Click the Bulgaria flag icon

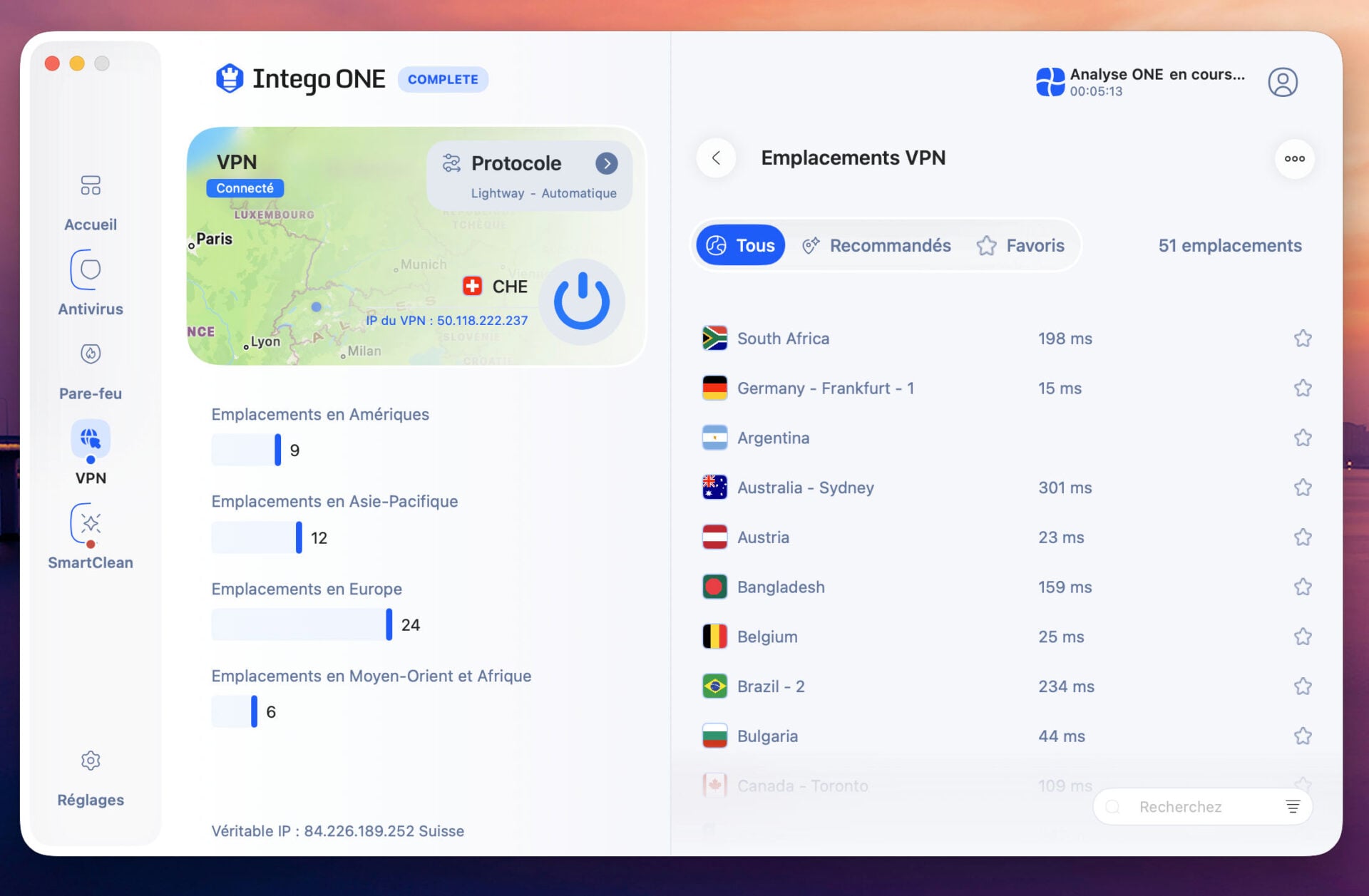(x=714, y=736)
